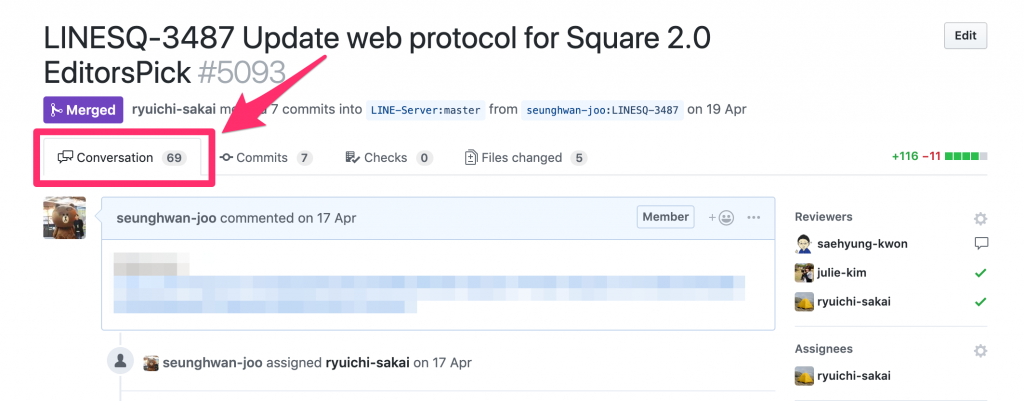Click ryuichi-sakai in the assigned event

367,362
